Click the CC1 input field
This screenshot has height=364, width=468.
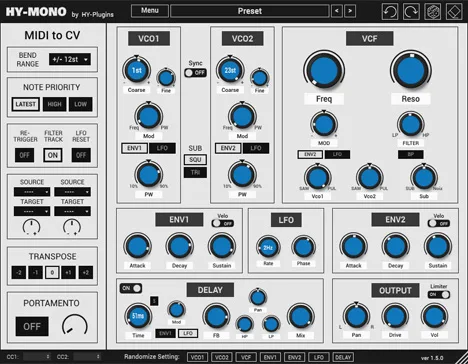click(36, 357)
